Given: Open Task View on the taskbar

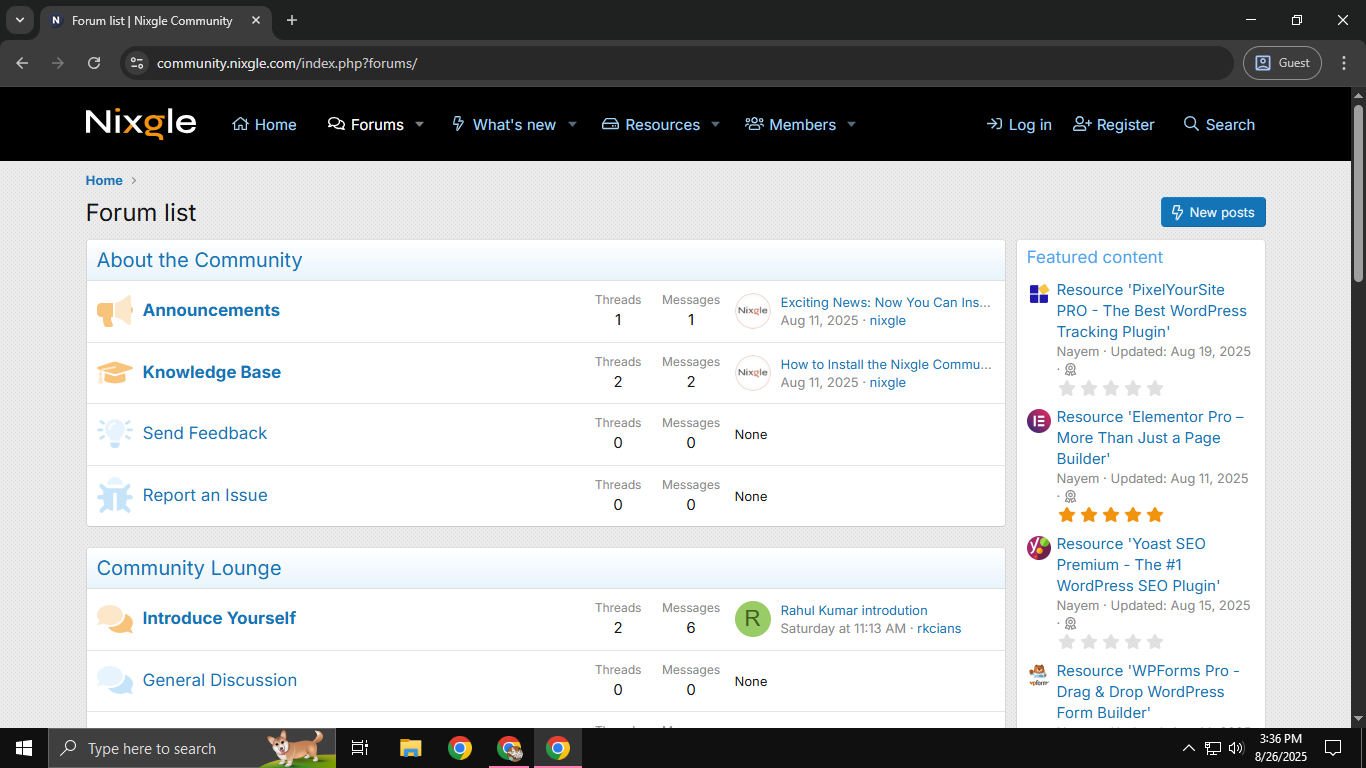Looking at the screenshot, I should (x=360, y=748).
